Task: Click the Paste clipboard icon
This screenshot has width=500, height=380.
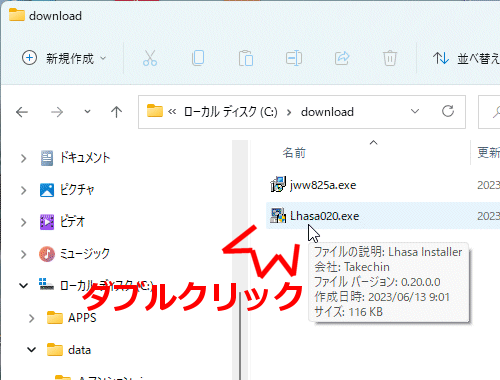Action: 246,58
